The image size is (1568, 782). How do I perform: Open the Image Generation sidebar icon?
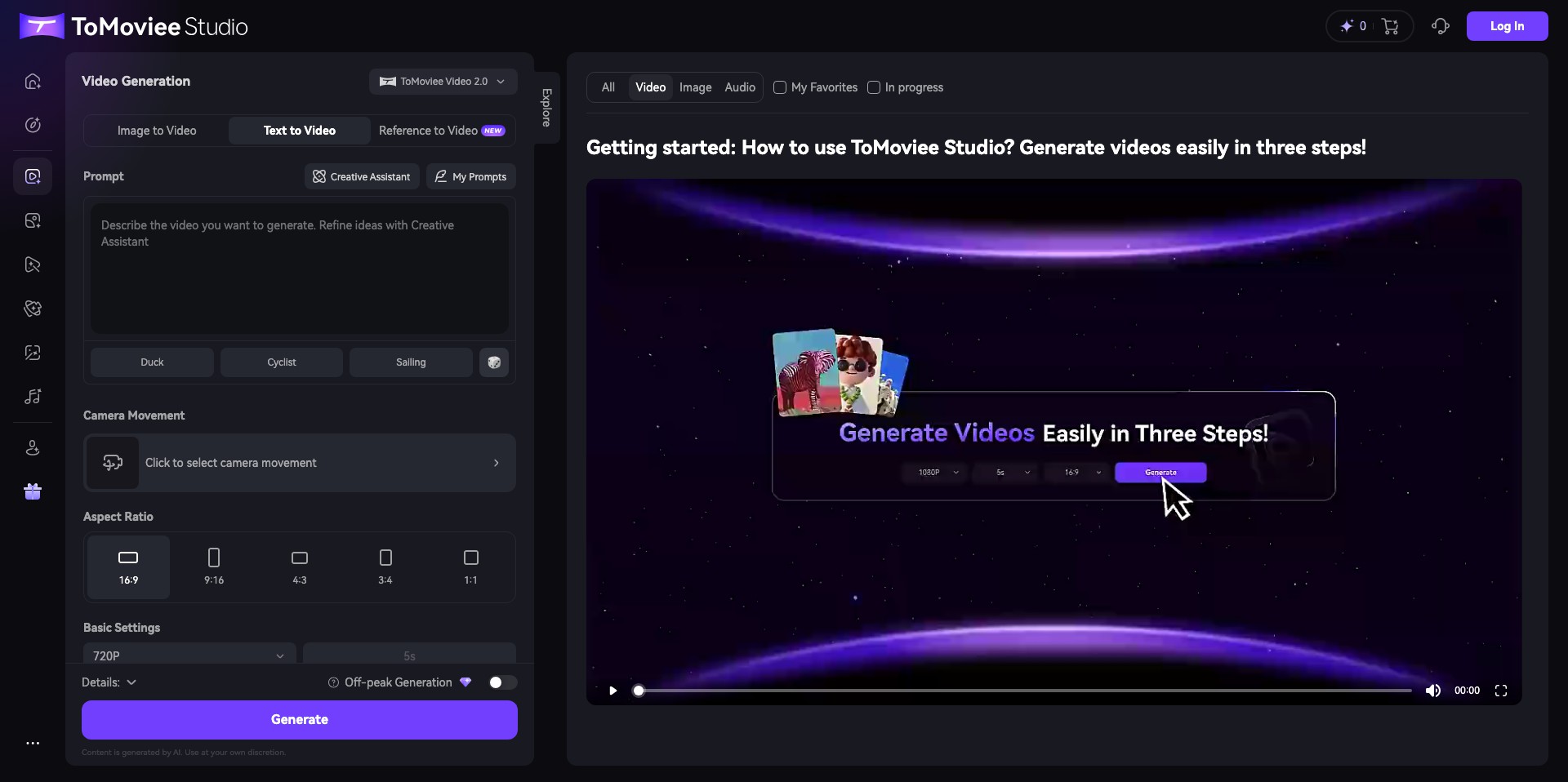coord(33,220)
